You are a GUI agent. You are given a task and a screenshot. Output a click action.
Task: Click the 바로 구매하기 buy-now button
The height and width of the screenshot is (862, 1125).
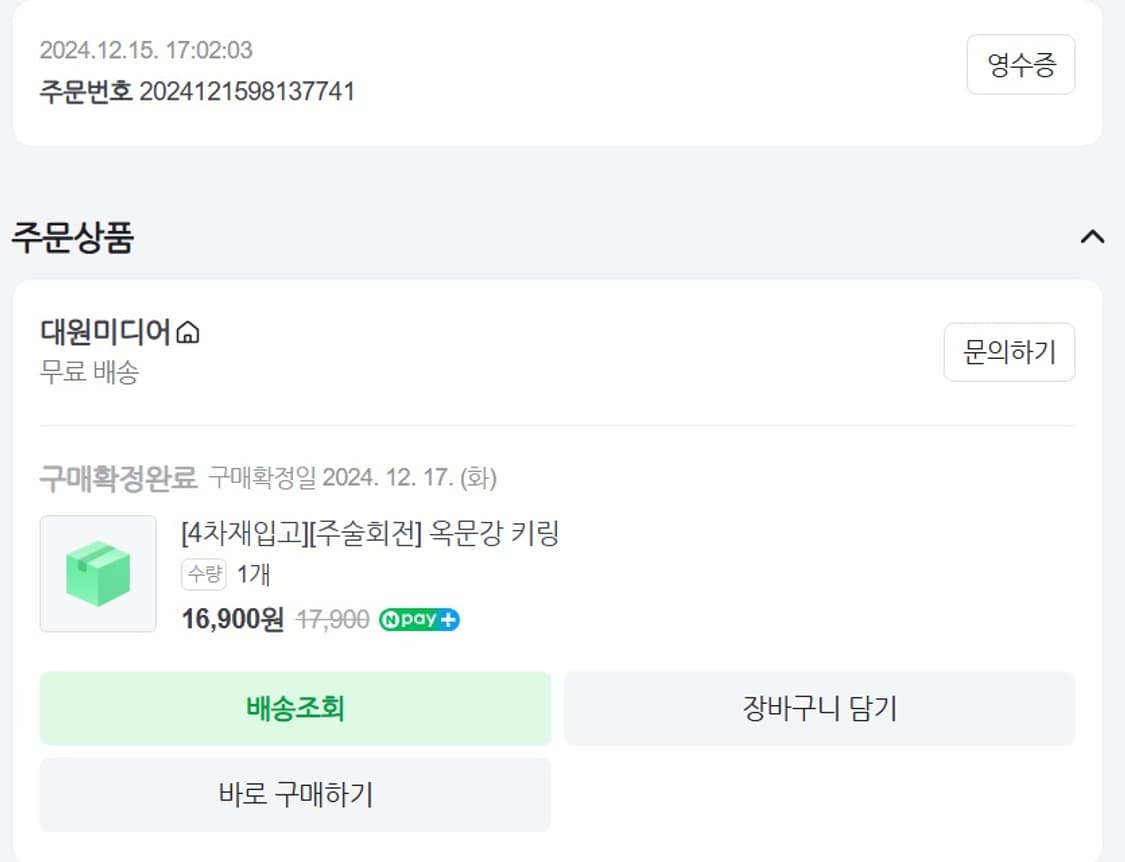[x=294, y=795]
